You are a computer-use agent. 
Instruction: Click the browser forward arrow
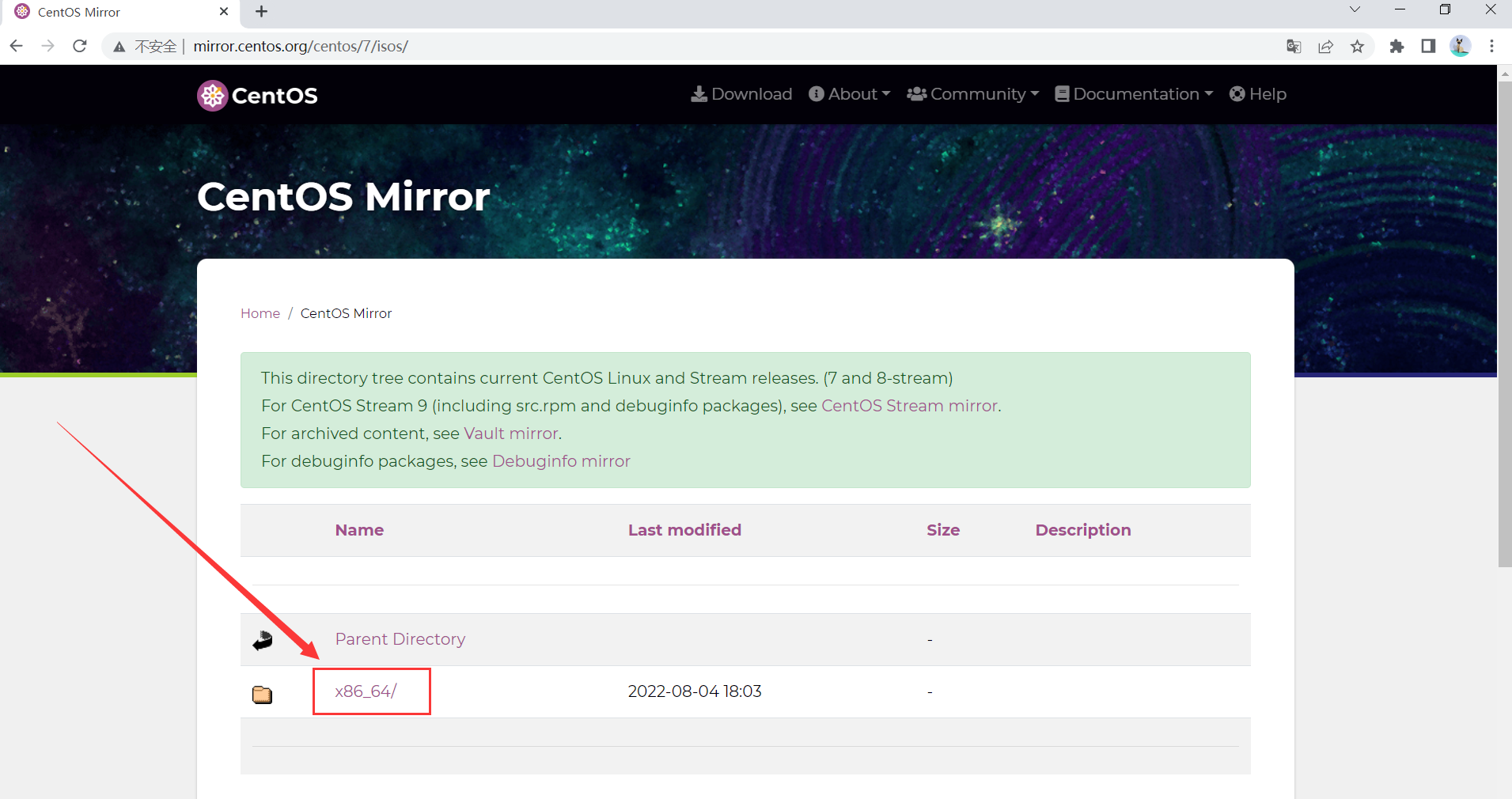(x=48, y=46)
